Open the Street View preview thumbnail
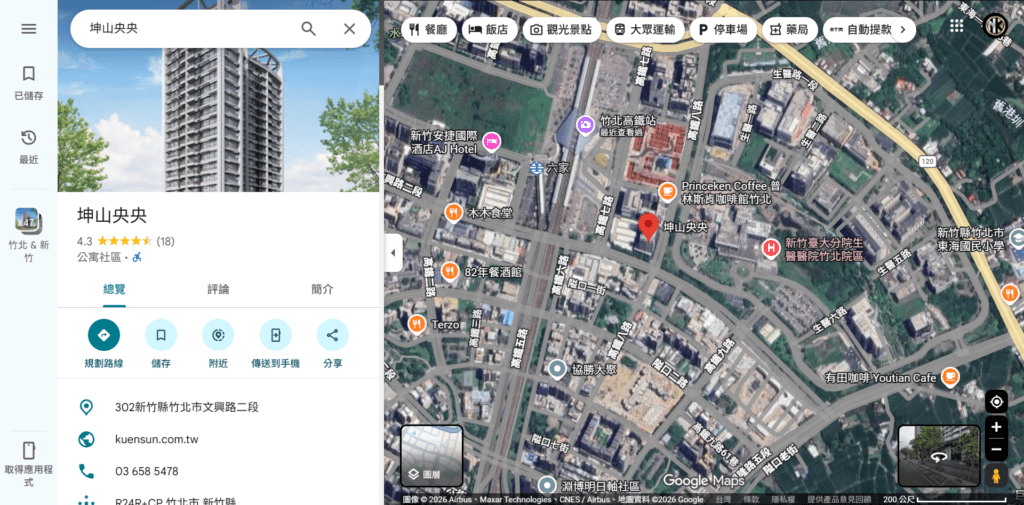1024x505 pixels. [x=939, y=455]
